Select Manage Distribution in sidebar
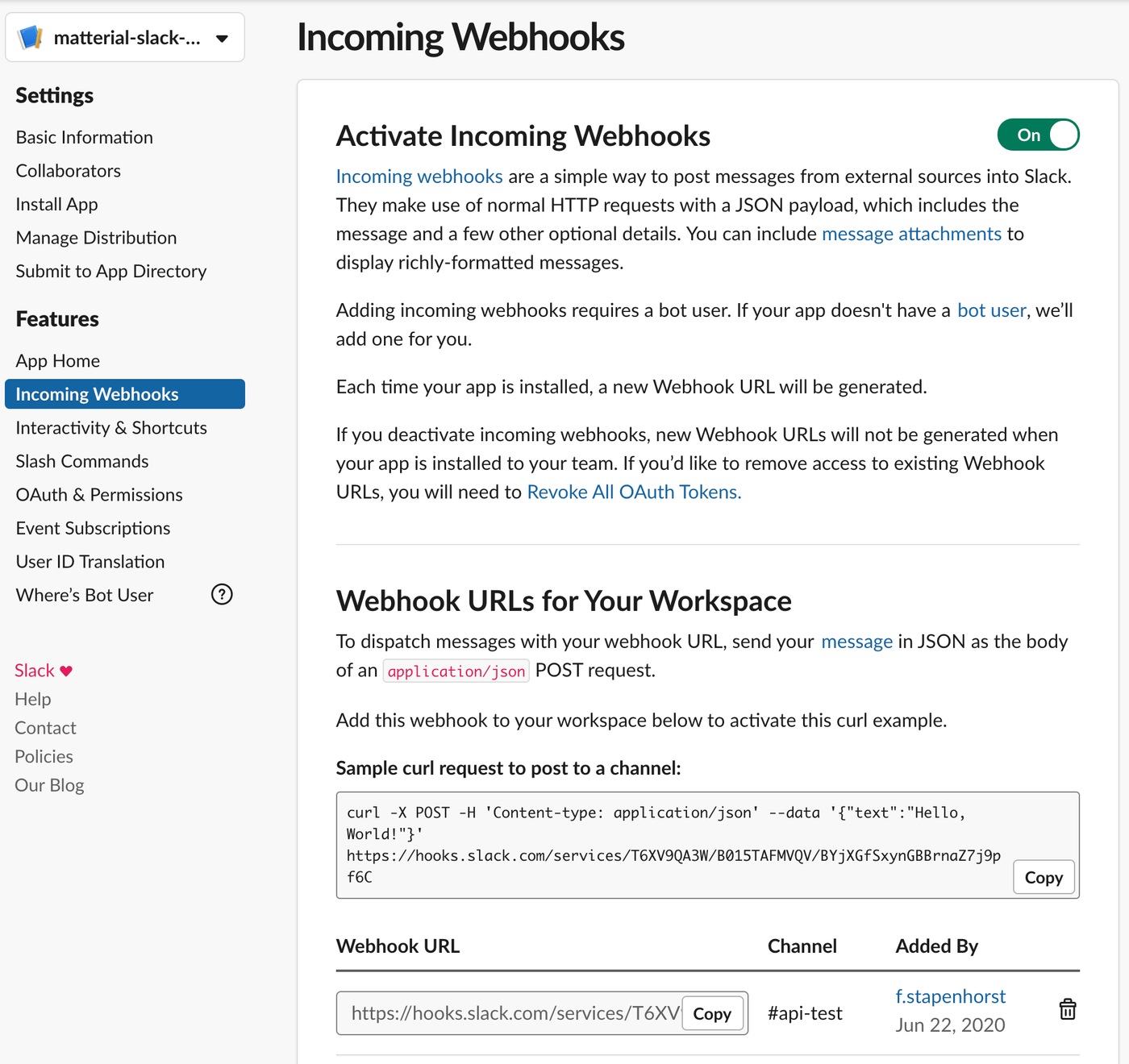 (97, 238)
